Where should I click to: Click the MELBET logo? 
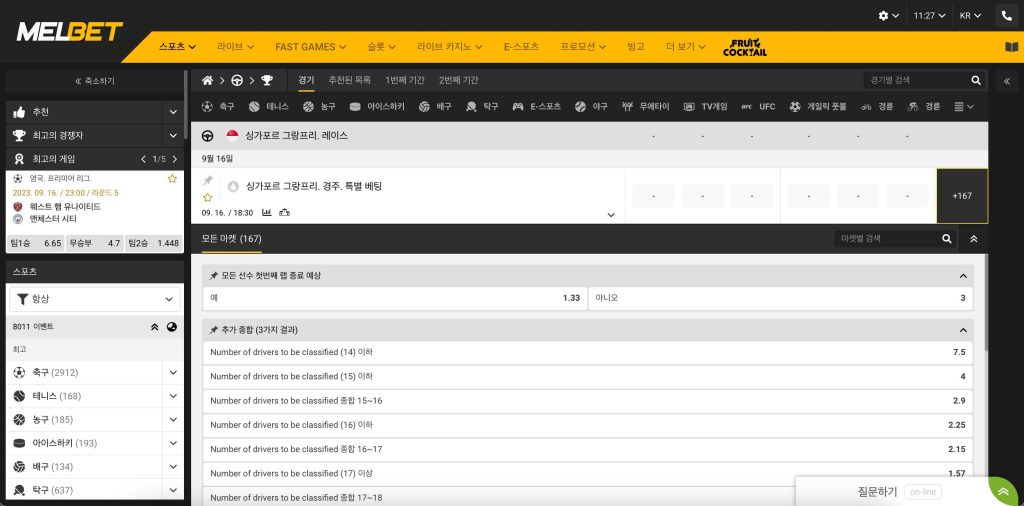pos(70,31)
